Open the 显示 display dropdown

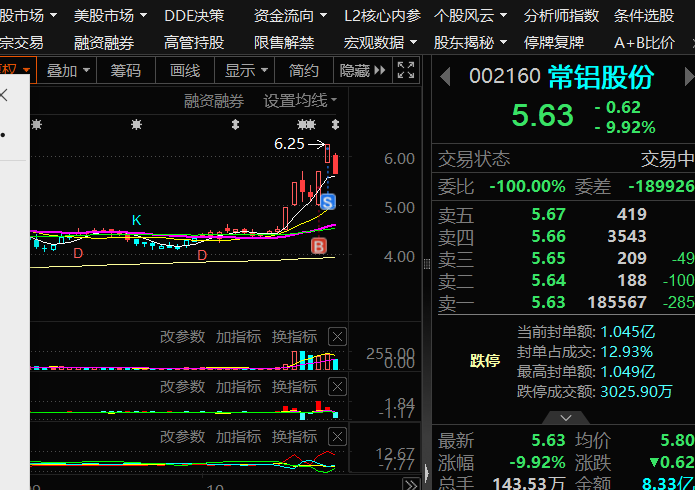[246, 71]
